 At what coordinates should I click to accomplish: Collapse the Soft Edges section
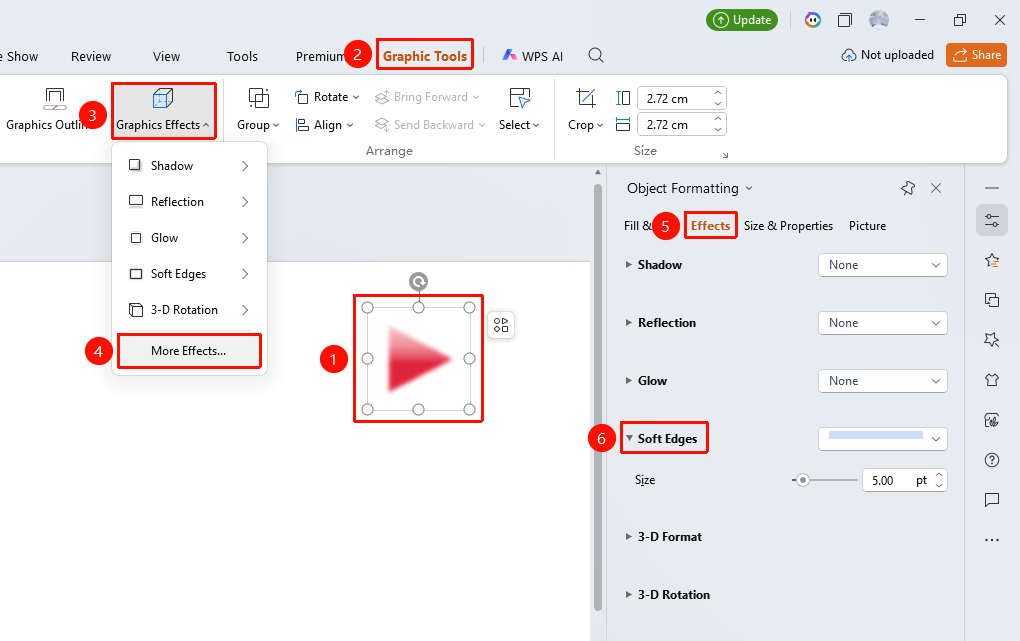click(x=629, y=439)
